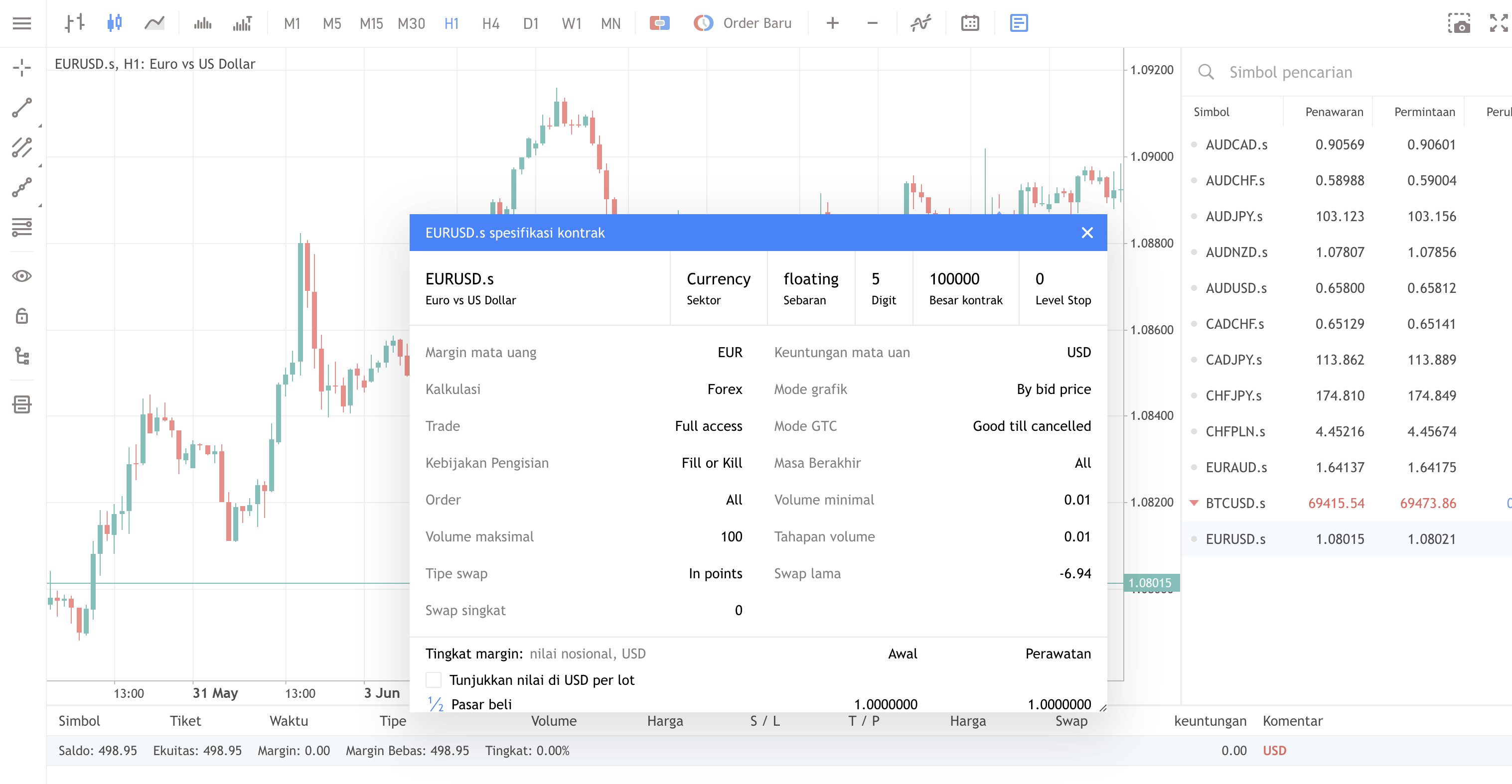
Task: Toggle one-click trading panel icon
Action: (660, 23)
